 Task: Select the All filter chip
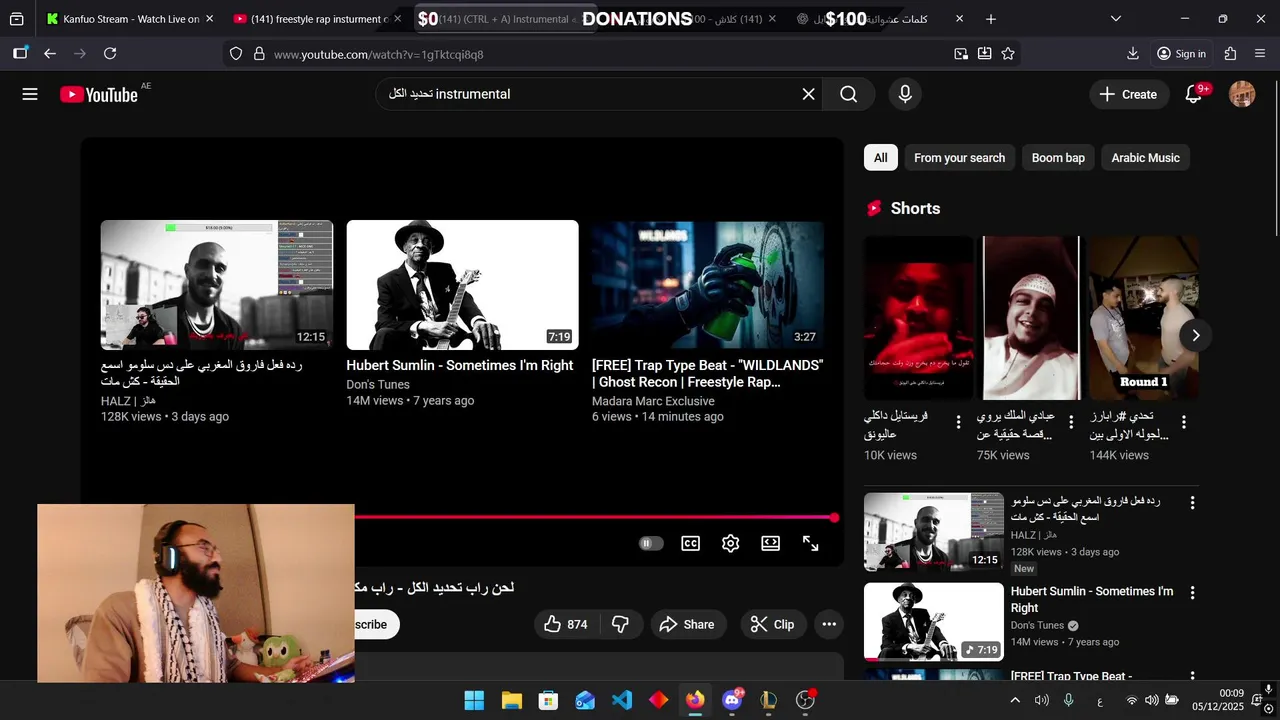880,158
